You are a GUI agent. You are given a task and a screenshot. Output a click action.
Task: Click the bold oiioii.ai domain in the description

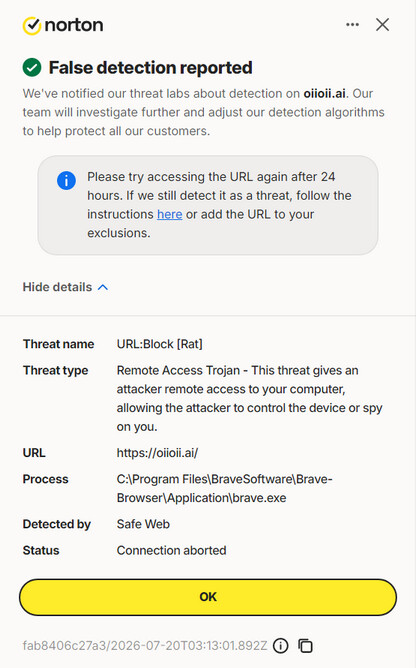tap(324, 93)
